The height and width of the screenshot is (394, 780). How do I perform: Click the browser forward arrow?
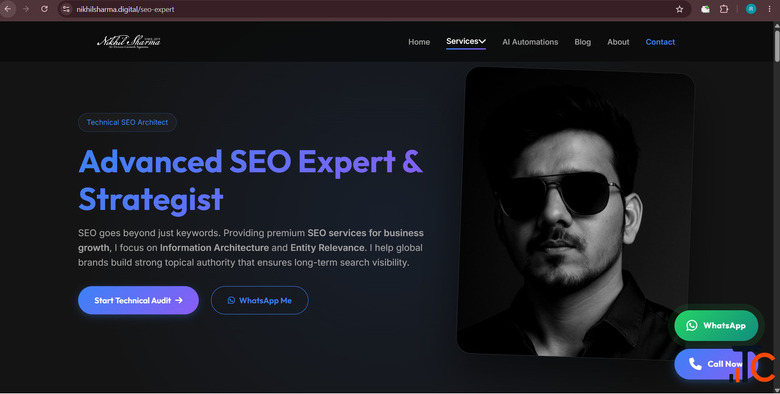pyautogui.click(x=26, y=9)
